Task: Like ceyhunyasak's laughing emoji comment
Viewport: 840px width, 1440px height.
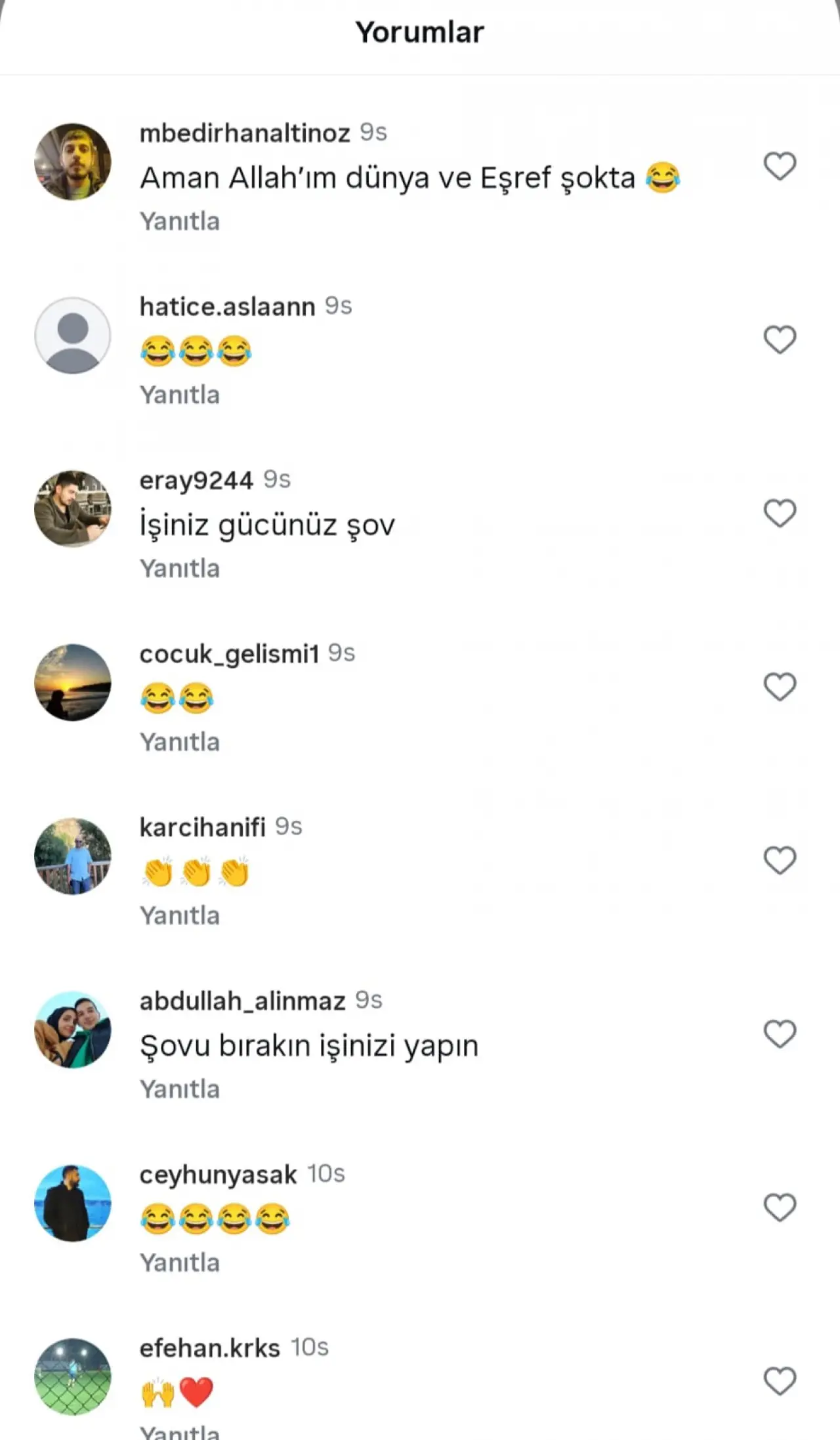Action: (x=780, y=1207)
